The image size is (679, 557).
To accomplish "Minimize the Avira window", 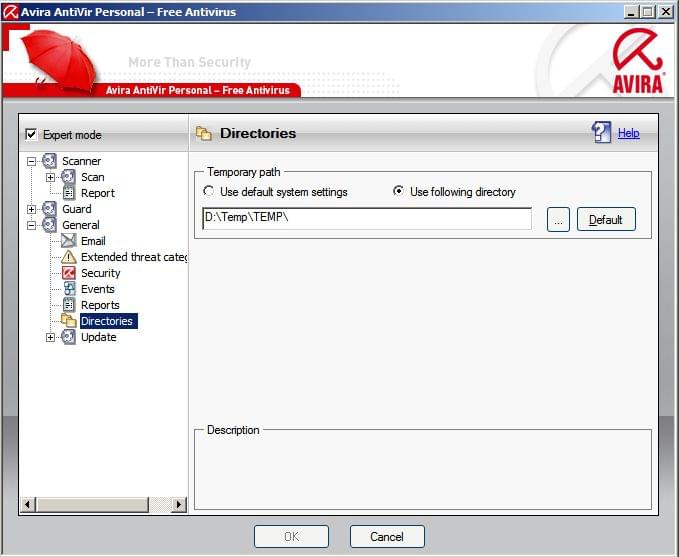I will click(x=631, y=12).
